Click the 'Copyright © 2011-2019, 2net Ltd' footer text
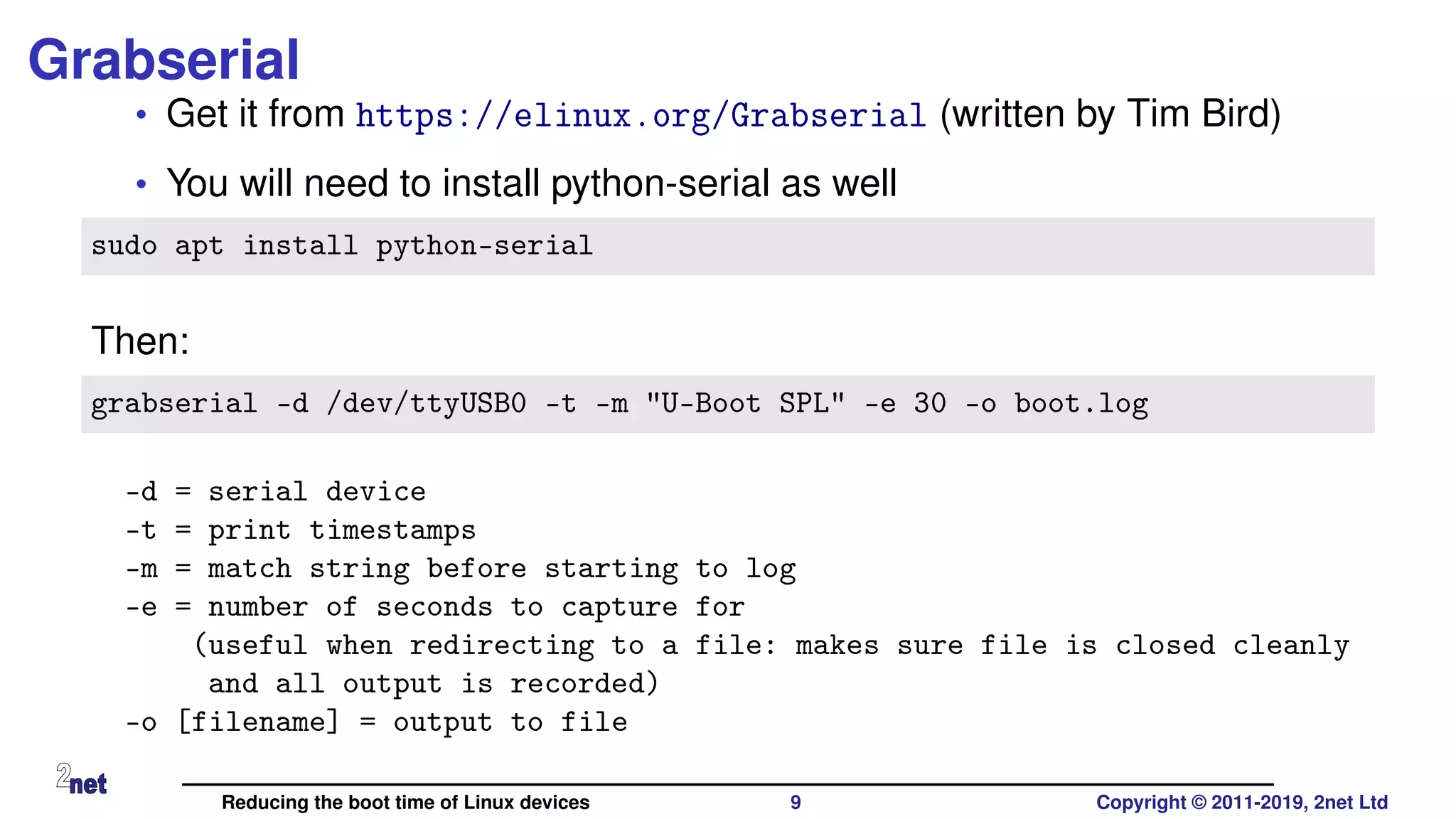The image size is (1456, 819). click(x=1241, y=802)
